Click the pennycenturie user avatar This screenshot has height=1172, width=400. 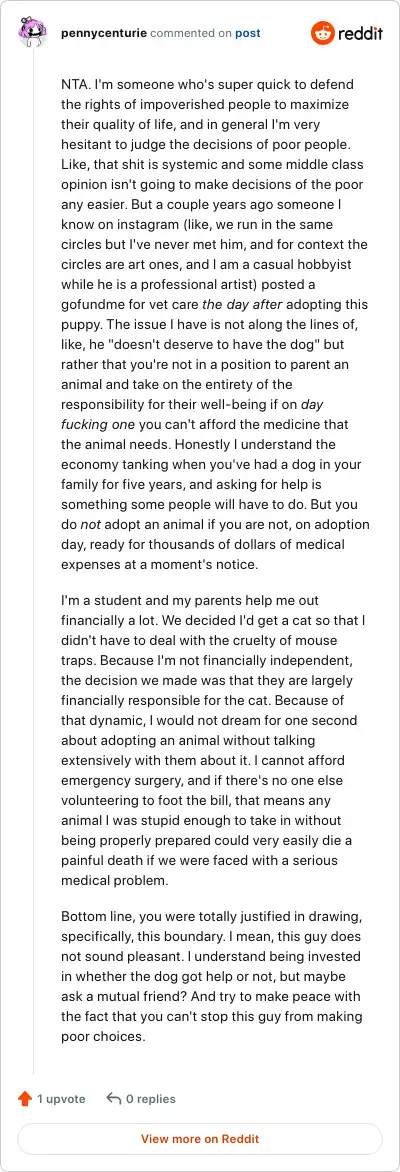33,33
